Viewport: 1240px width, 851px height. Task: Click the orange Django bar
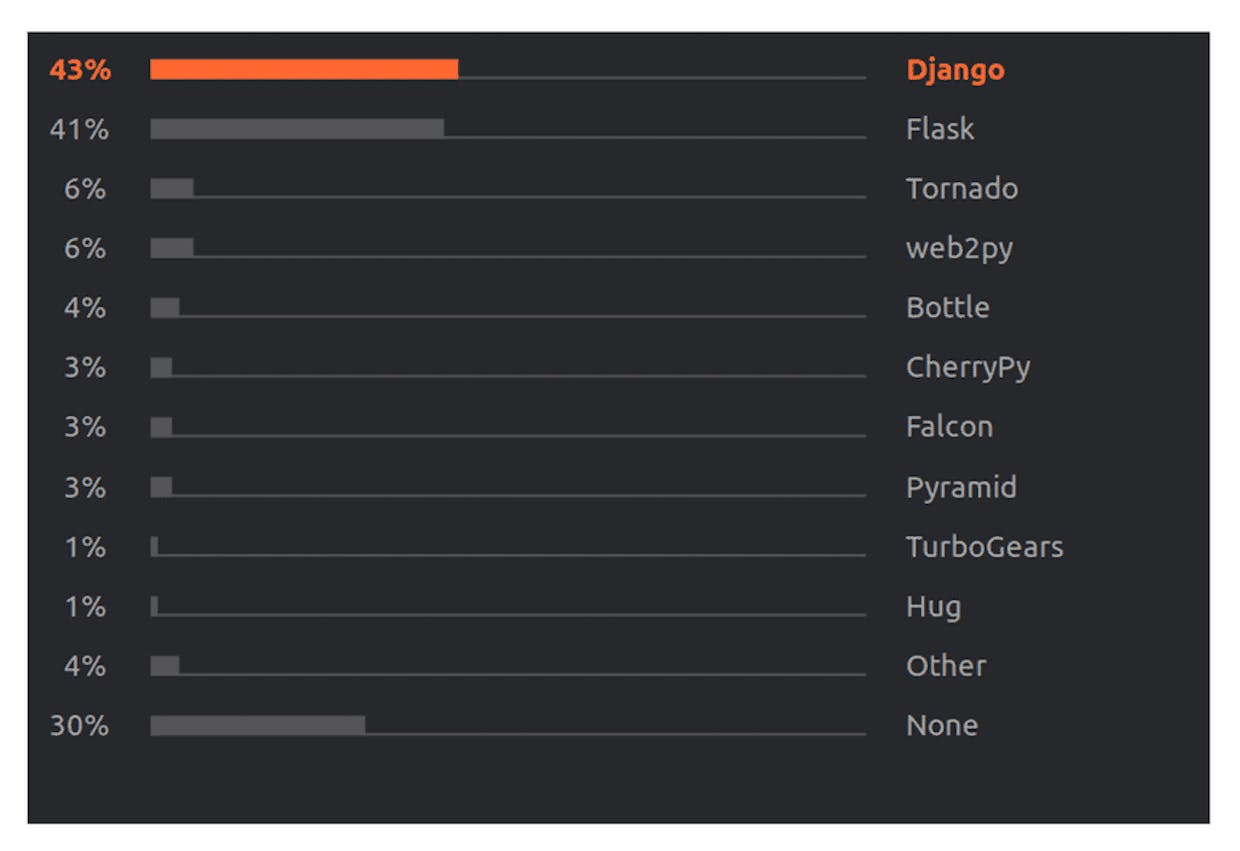[304, 69]
